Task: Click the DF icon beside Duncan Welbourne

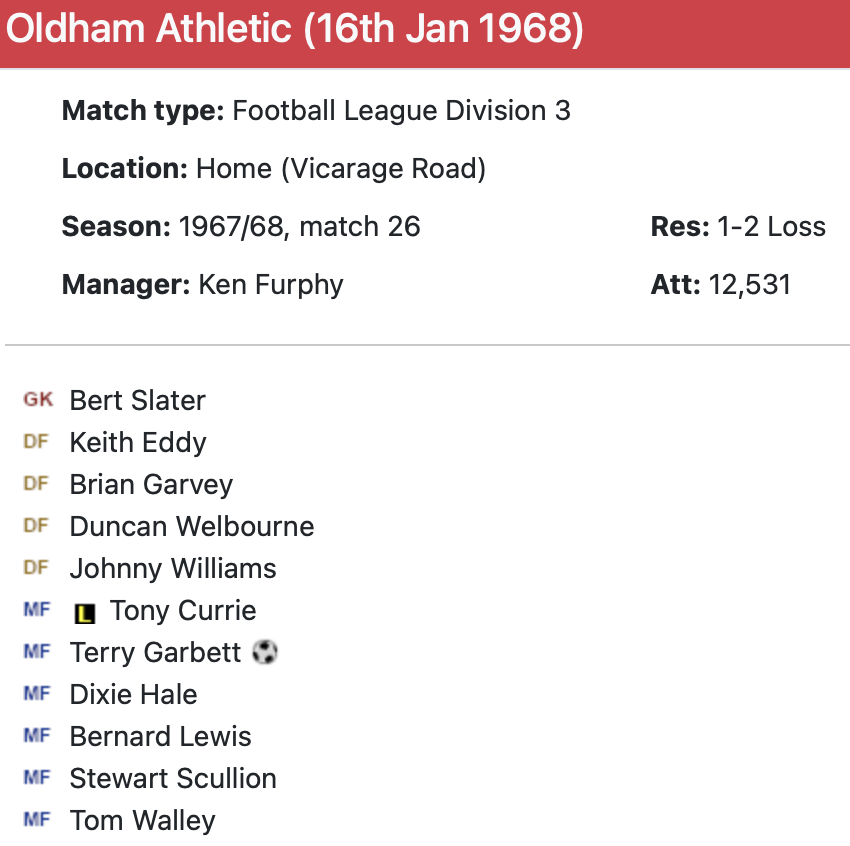Action: coord(36,526)
